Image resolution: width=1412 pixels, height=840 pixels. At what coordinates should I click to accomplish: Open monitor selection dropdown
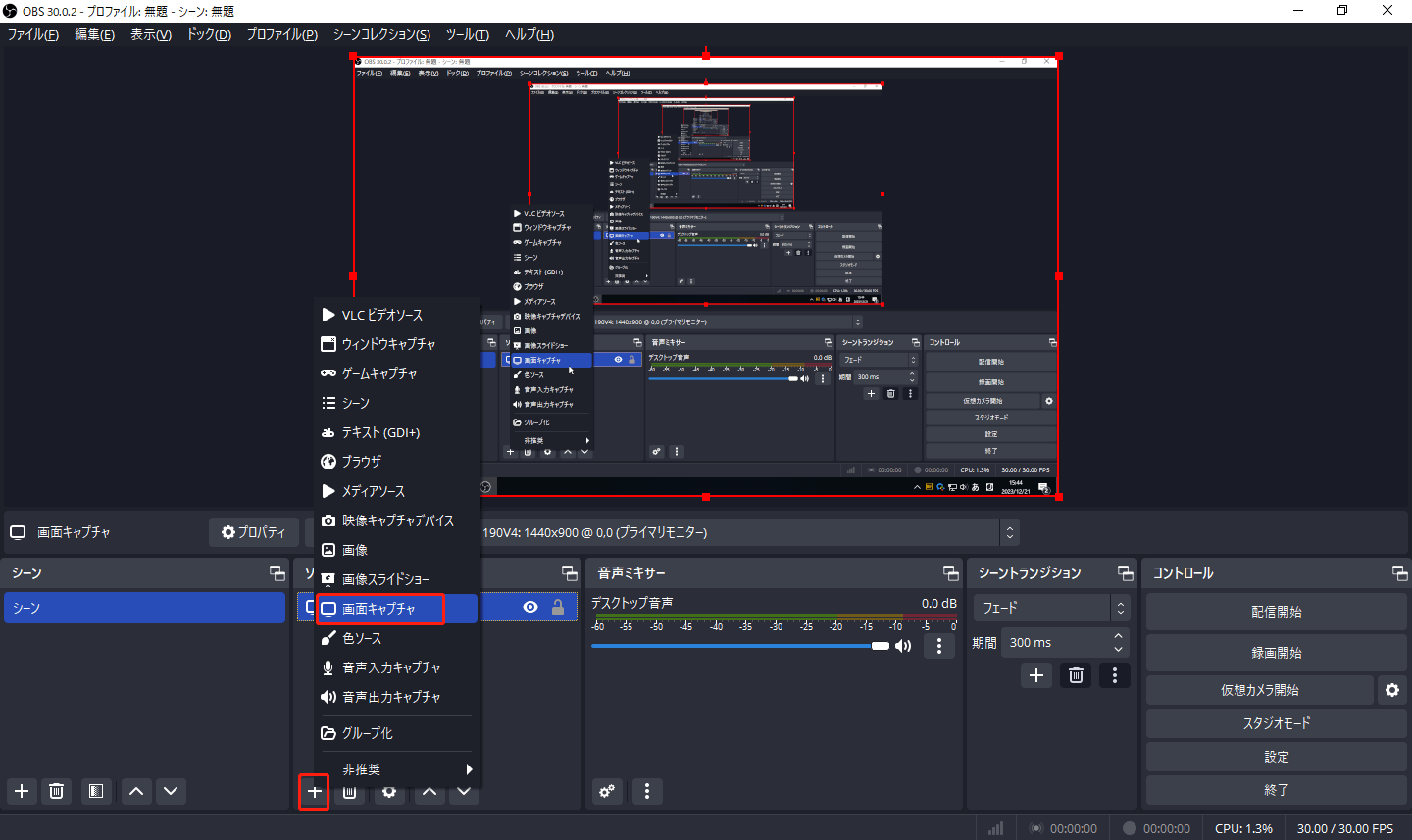pyautogui.click(x=1009, y=532)
